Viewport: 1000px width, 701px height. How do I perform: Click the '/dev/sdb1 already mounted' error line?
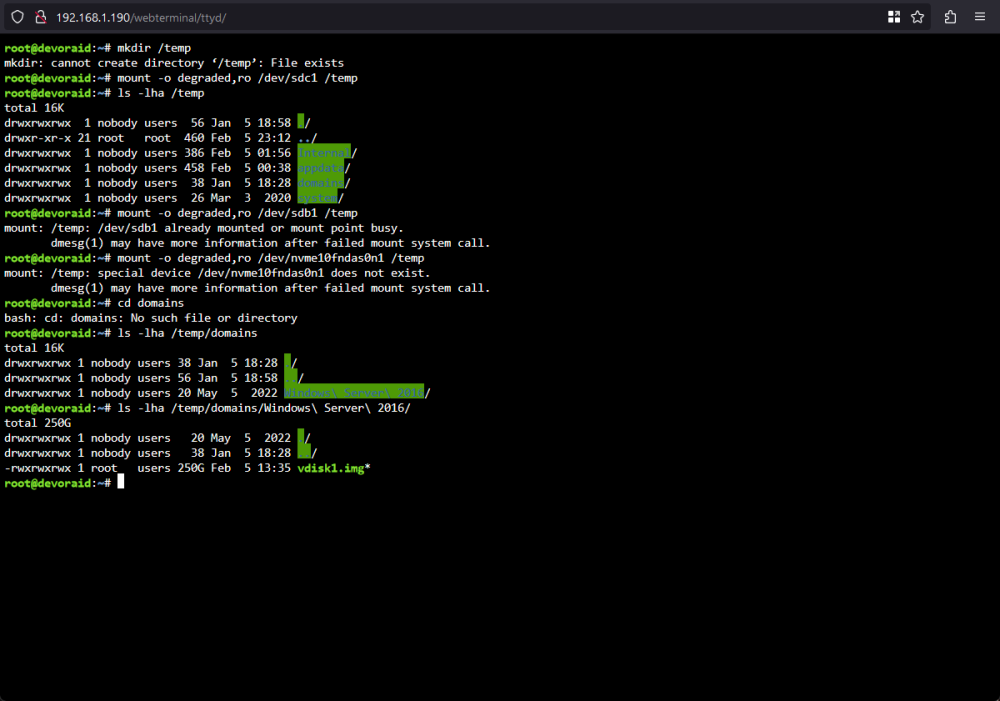pos(203,228)
